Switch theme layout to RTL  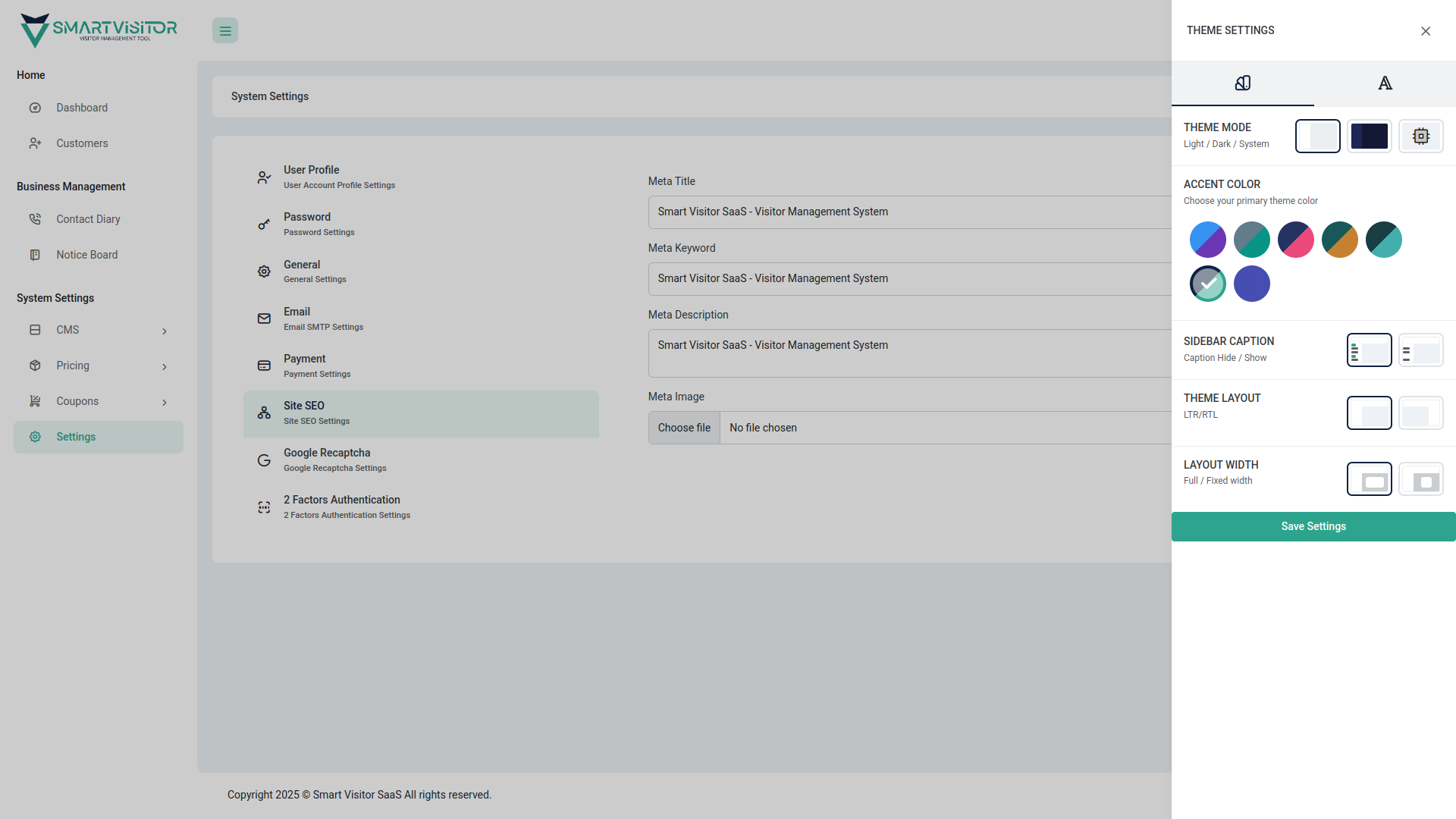1420,413
